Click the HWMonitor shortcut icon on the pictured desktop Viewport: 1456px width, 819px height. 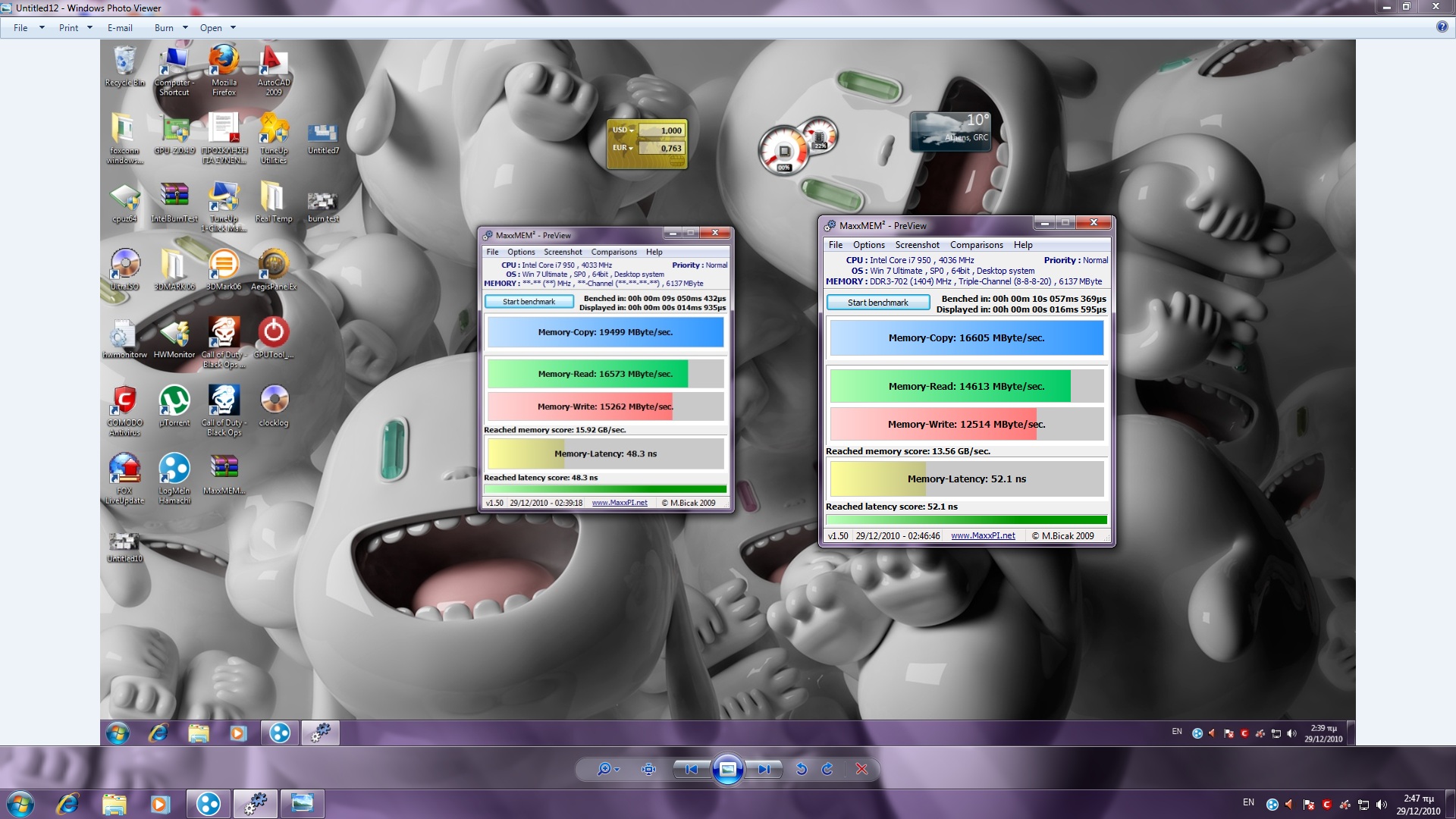coord(174,338)
